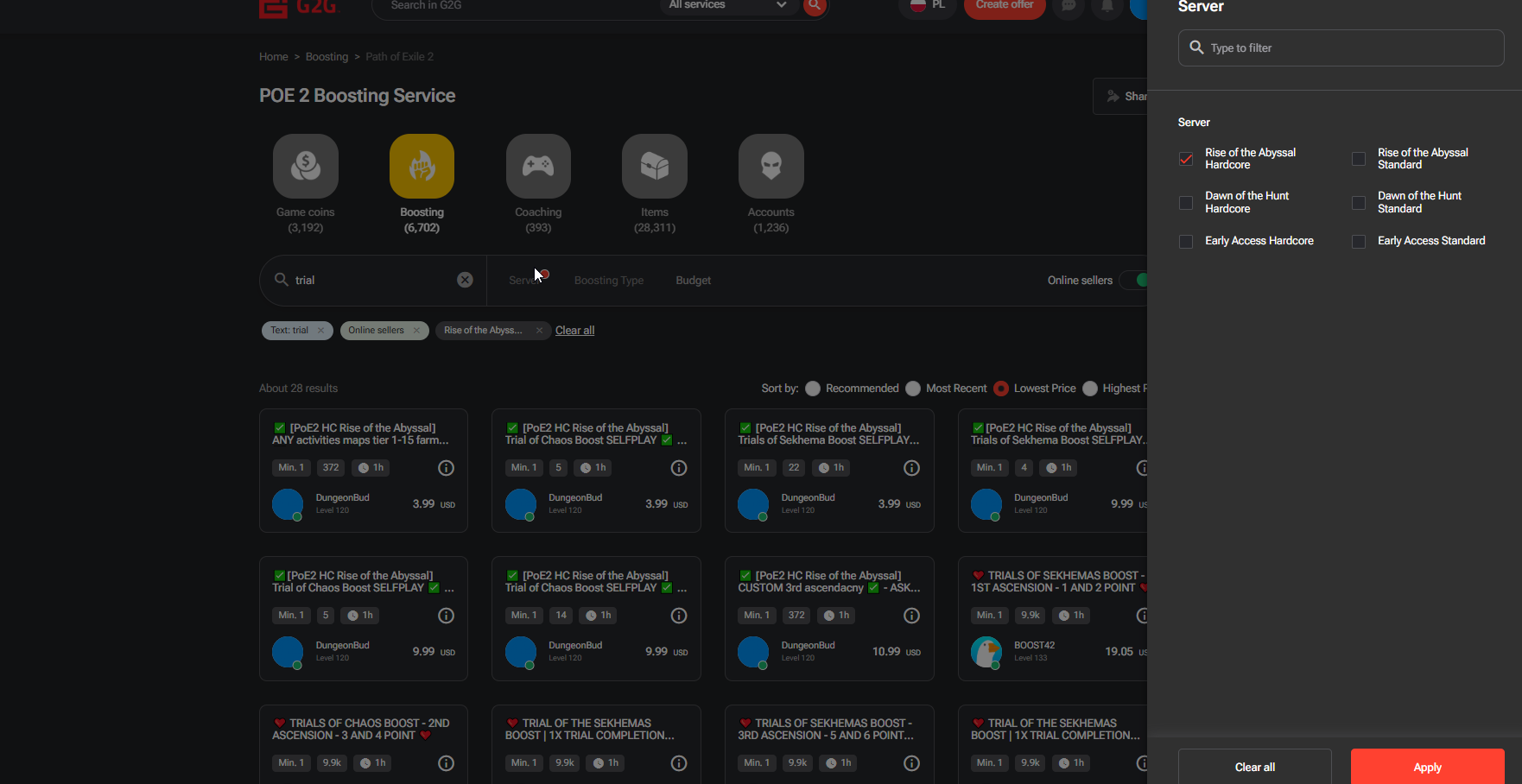The width and height of the screenshot is (1522, 784).
Task: Check Dawn of the Hunt Standard
Action: [x=1359, y=202]
